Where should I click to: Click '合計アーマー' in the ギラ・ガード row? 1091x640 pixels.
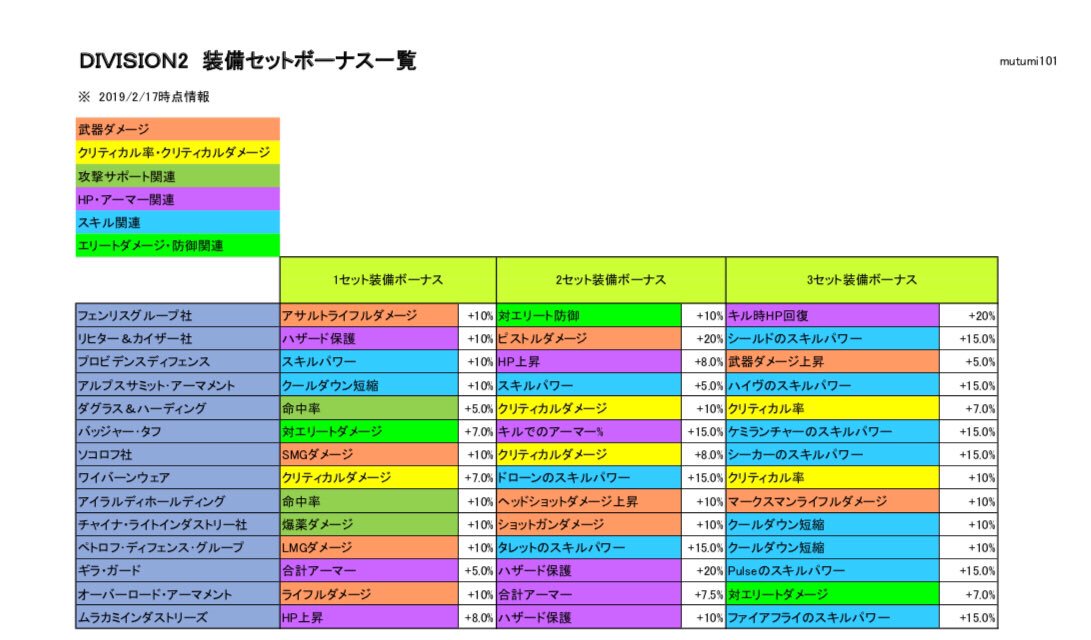369,570
